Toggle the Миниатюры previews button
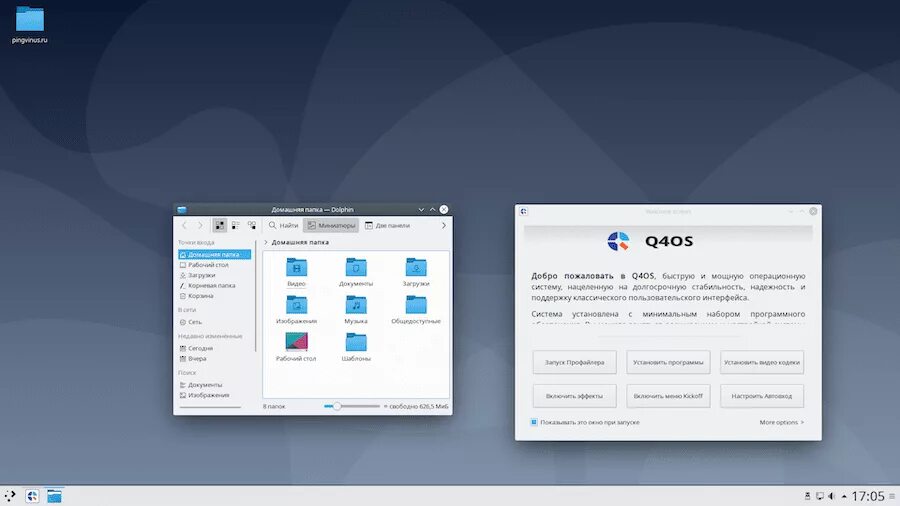This screenshot has height=506, width=900. click(331, 225)
